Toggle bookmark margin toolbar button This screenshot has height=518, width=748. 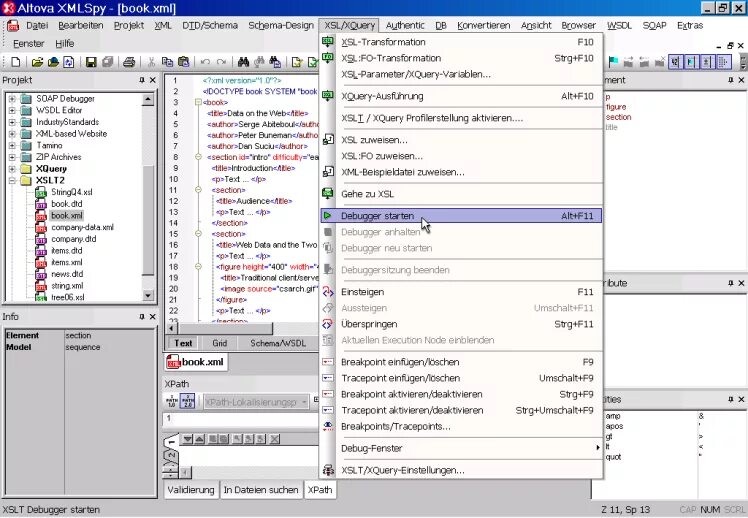692,62
